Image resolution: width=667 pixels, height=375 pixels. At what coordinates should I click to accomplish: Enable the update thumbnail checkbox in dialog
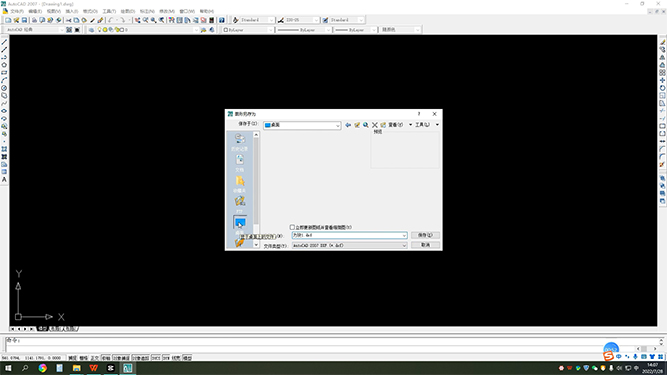292,227
